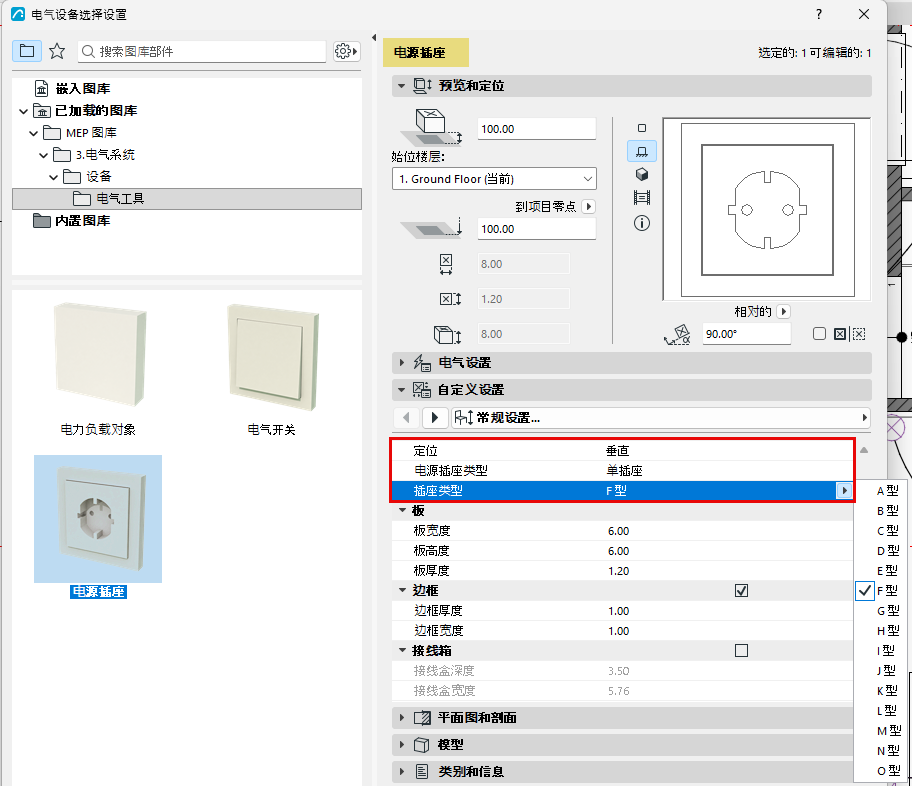This screenshot has height=786, width=912.
Task: Expand the 模型 section
Action: (x=401, y=744)
